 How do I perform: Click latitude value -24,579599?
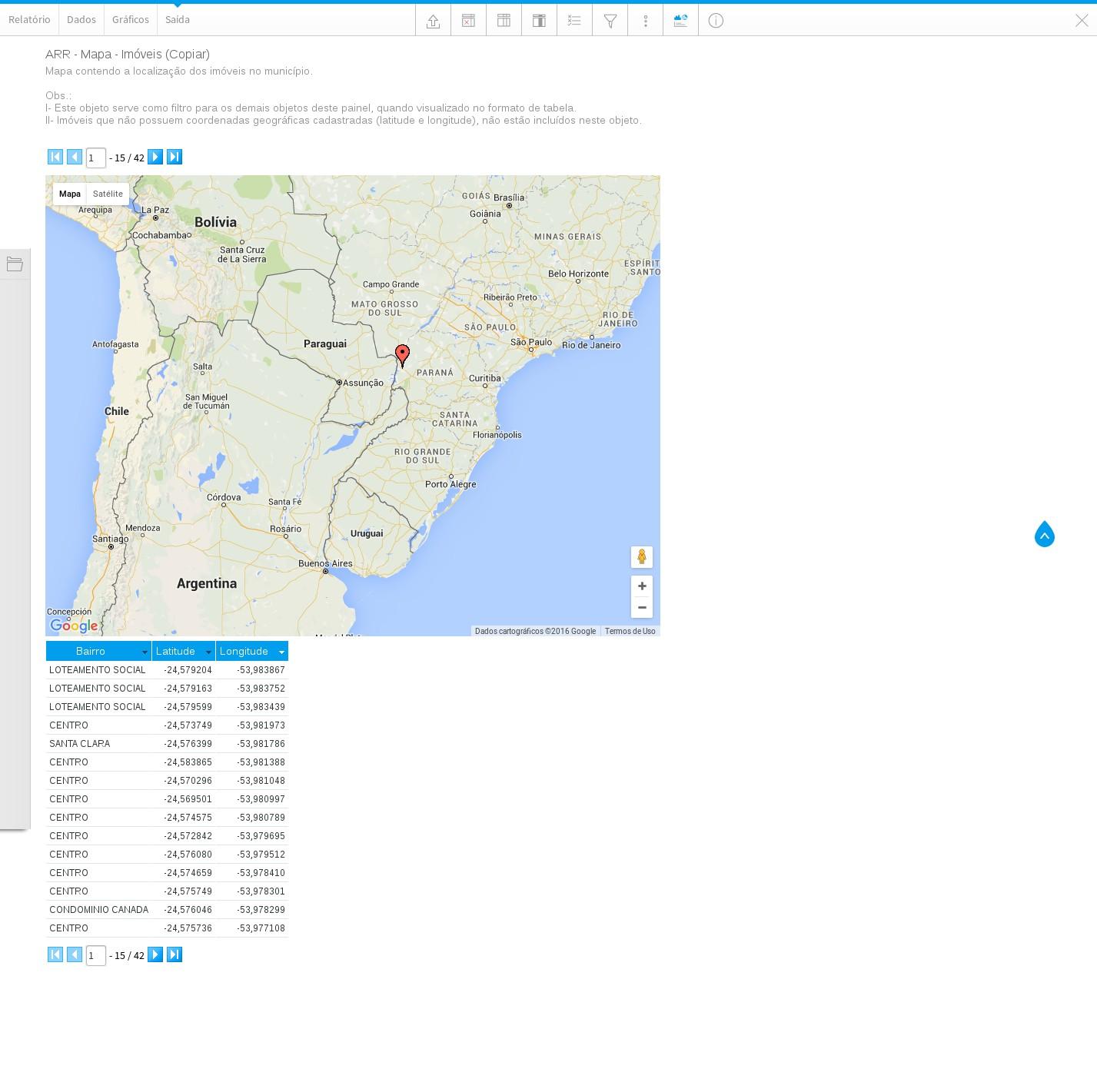(188, 707)
